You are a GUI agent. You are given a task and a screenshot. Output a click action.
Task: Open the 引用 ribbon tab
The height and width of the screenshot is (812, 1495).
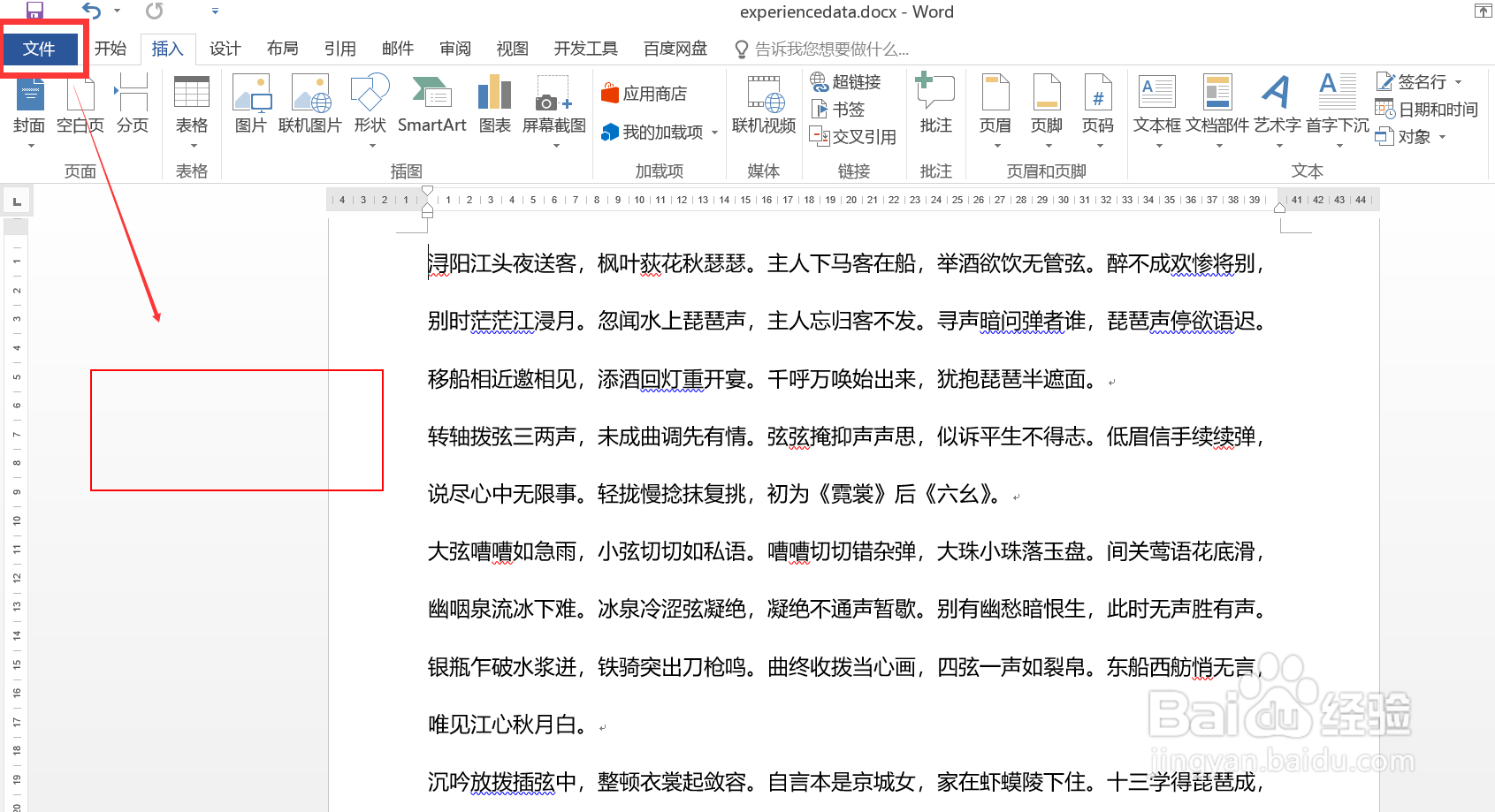click(339, 49)
